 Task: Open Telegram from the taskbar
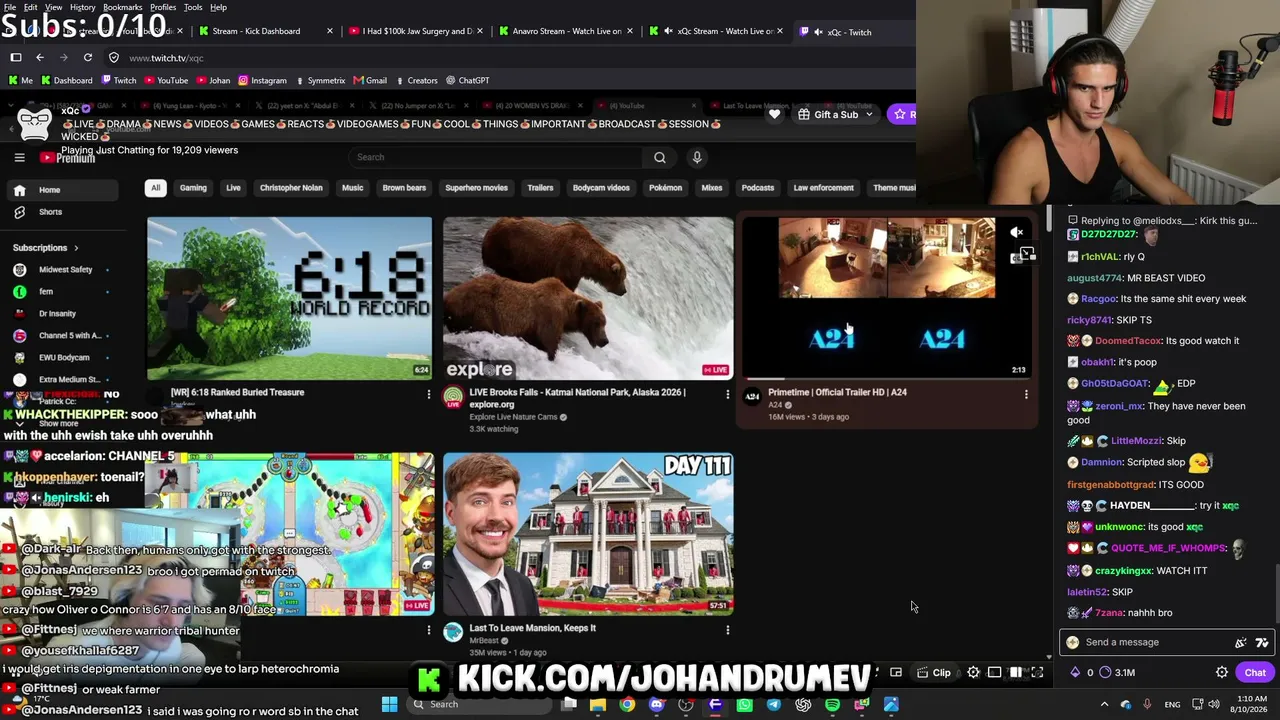point(774,704)
